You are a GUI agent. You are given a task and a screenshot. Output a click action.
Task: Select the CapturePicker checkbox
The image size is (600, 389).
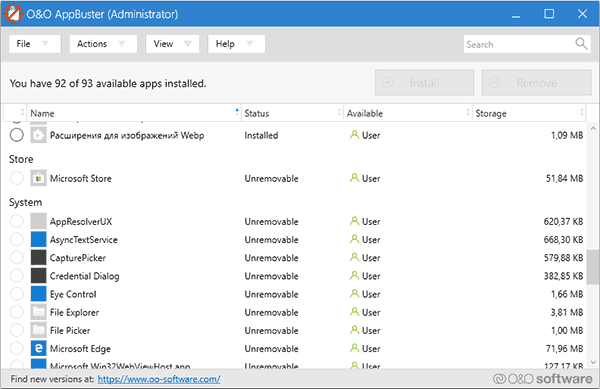tap(16, 258)
